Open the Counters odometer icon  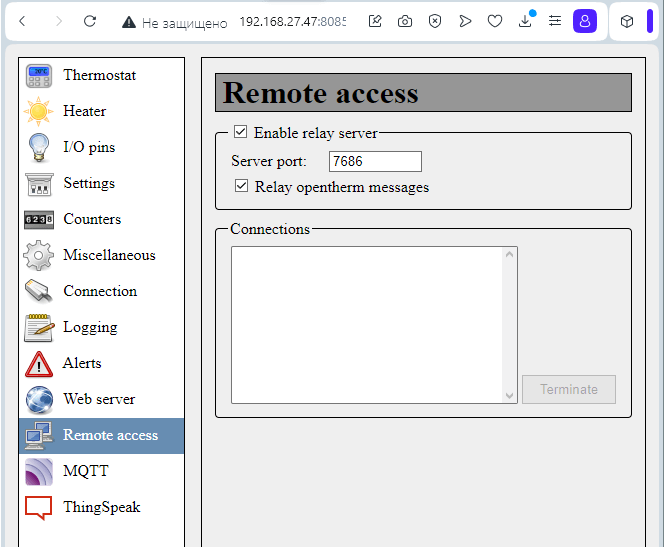pyautogui.click(x=38, y=220)
